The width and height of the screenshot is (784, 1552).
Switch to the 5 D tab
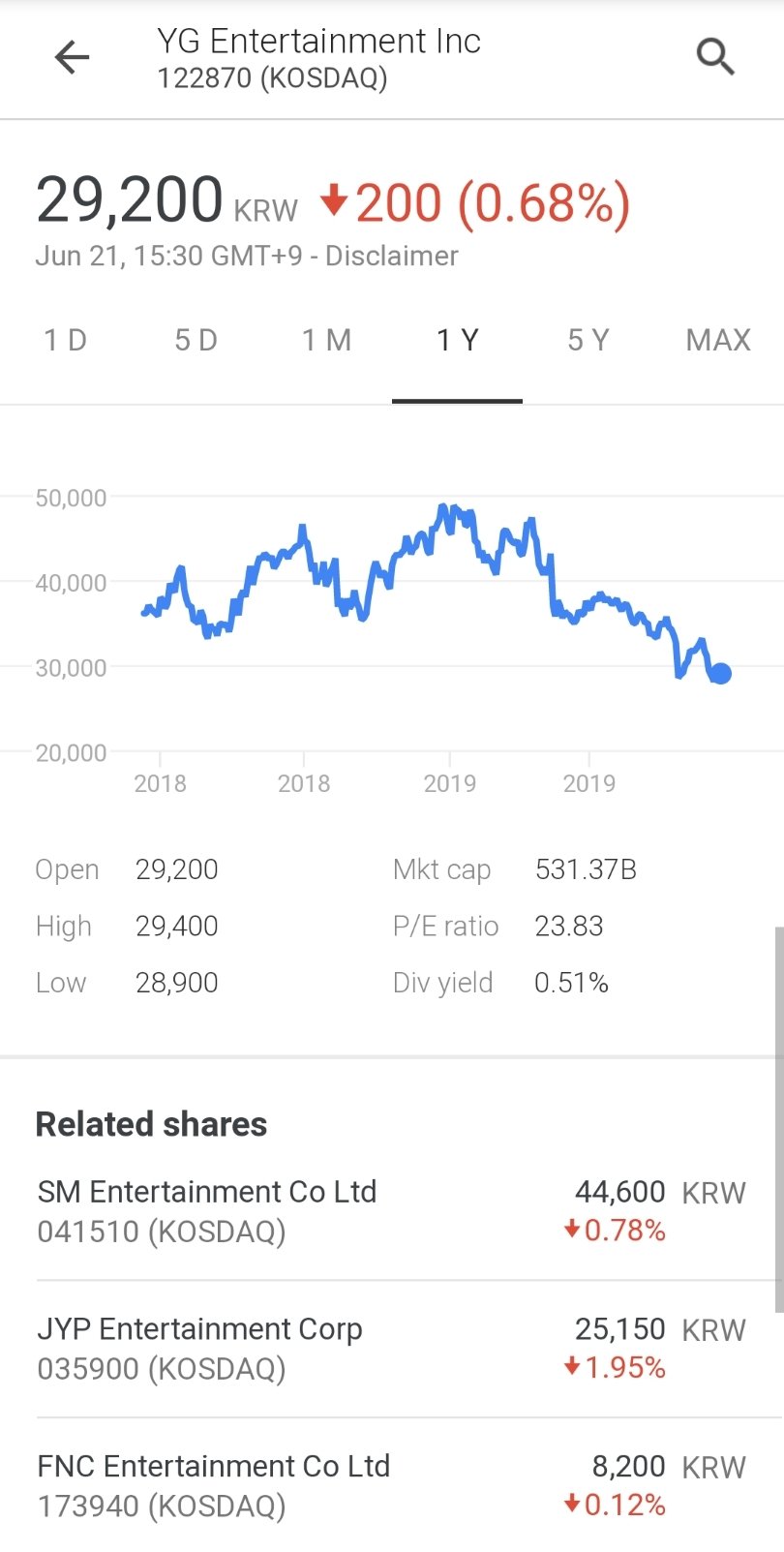[196, 341]
